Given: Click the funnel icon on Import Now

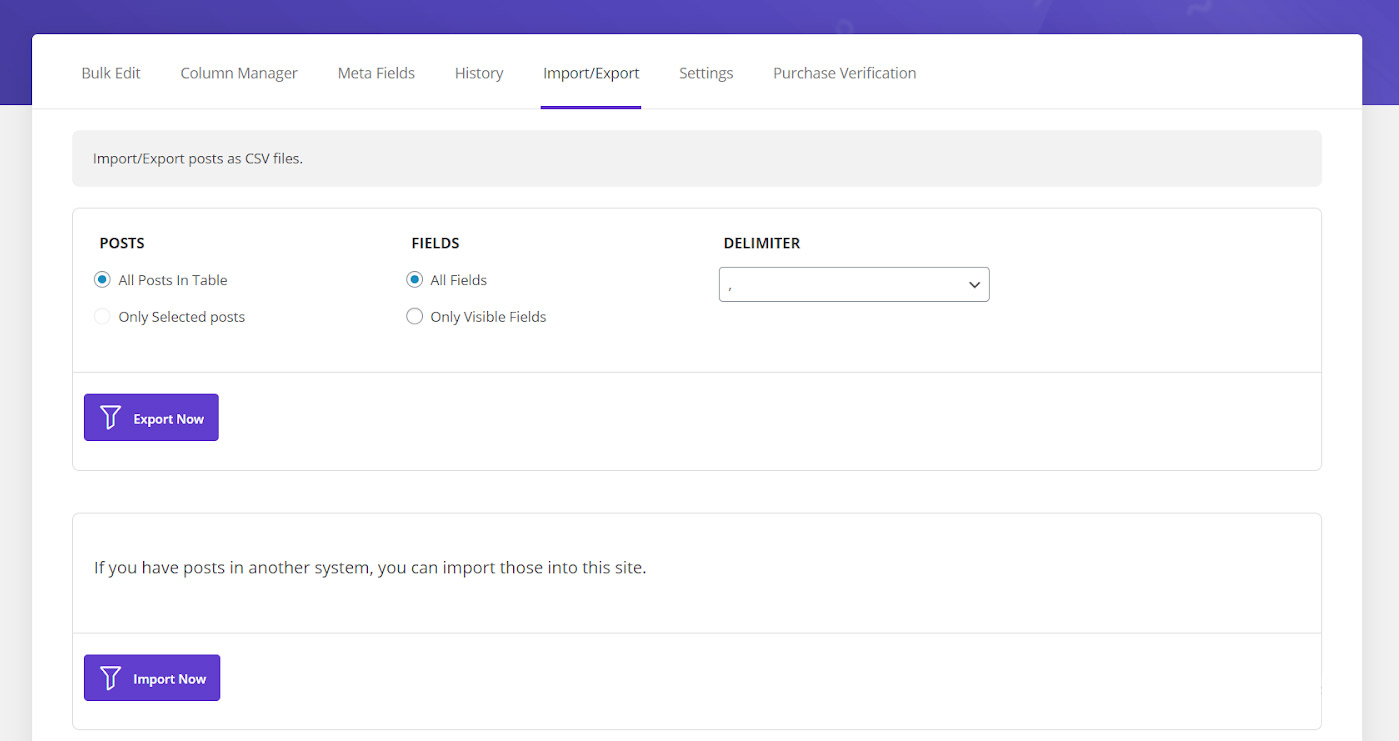Looking at the screenshot, I should pos(111,678).
